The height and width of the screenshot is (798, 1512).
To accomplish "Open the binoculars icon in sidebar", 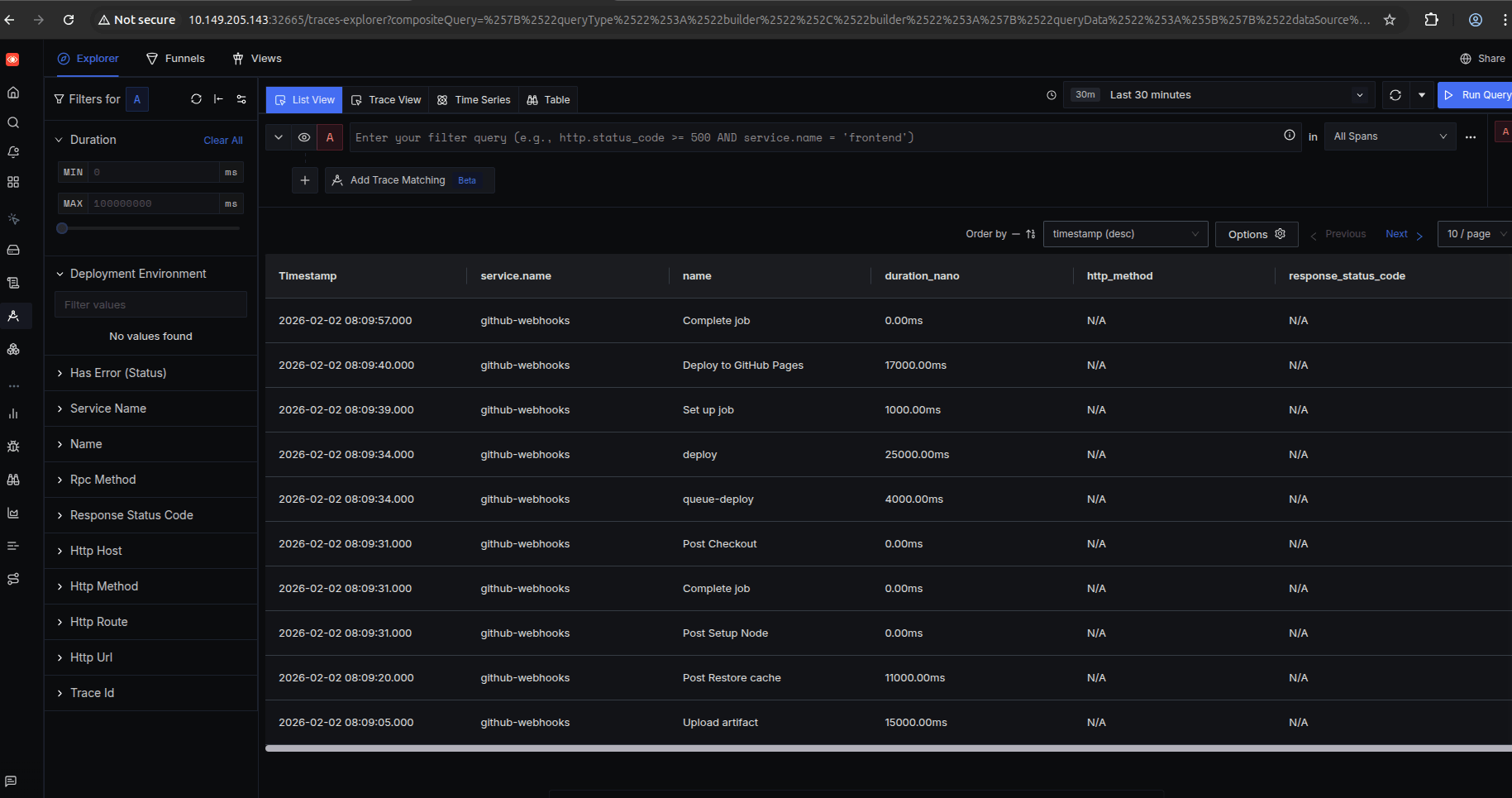I will tap(13, 480).
